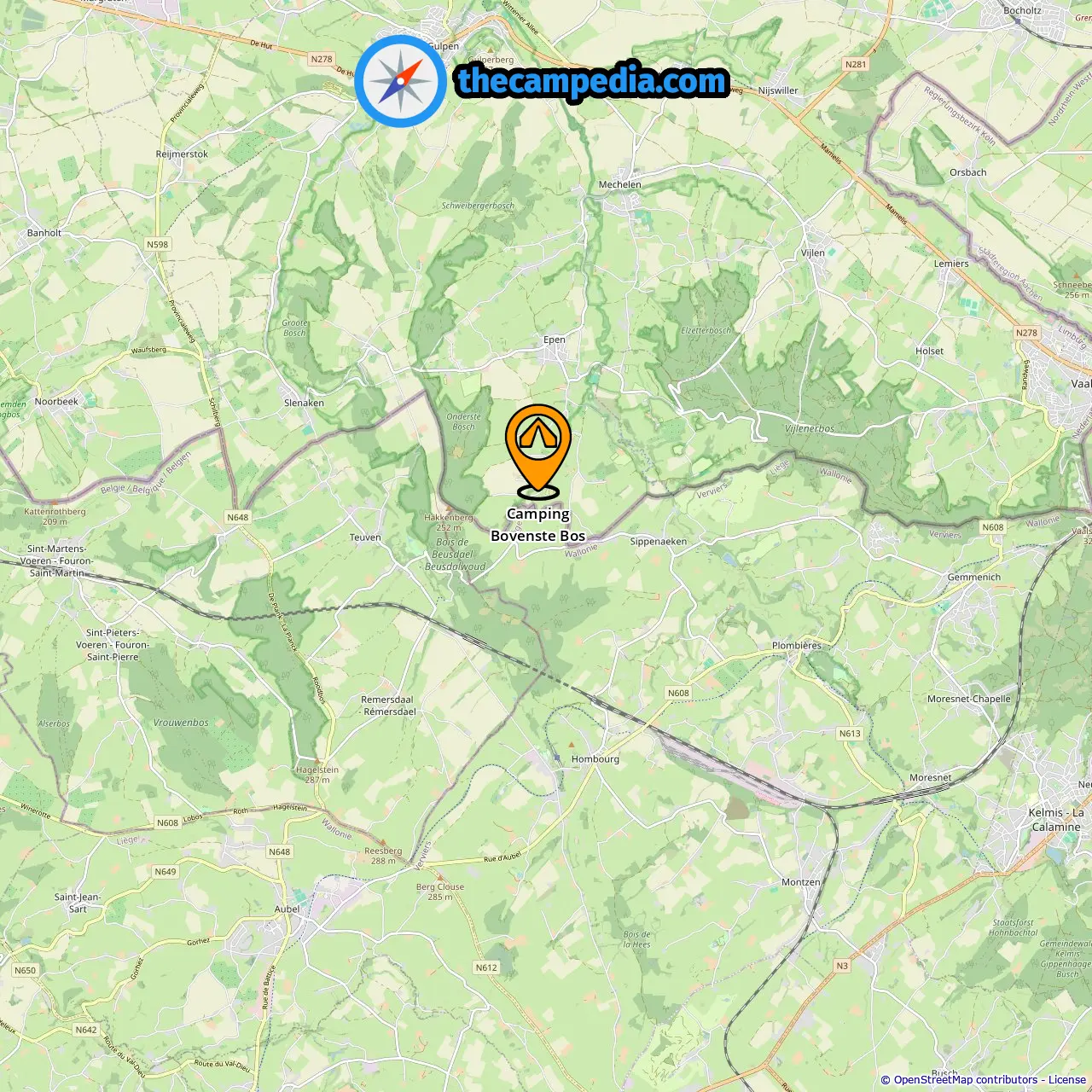The image size is (1092, 1092).
Task: Select the Sippenaeken place name
Action: (658, 542)
